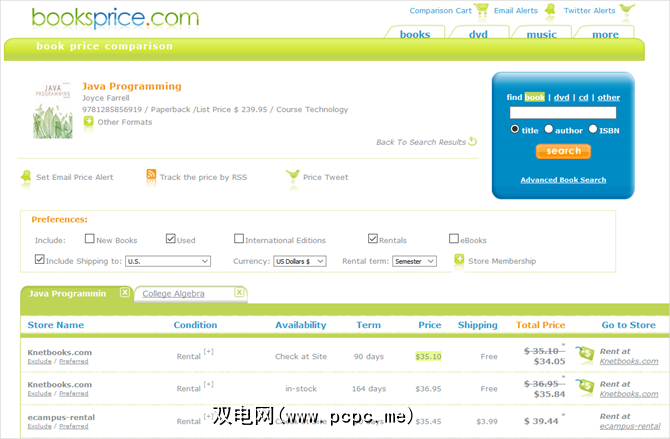The image size is (670, 439).
Task: Sort by Term column header
Action: 368,325
